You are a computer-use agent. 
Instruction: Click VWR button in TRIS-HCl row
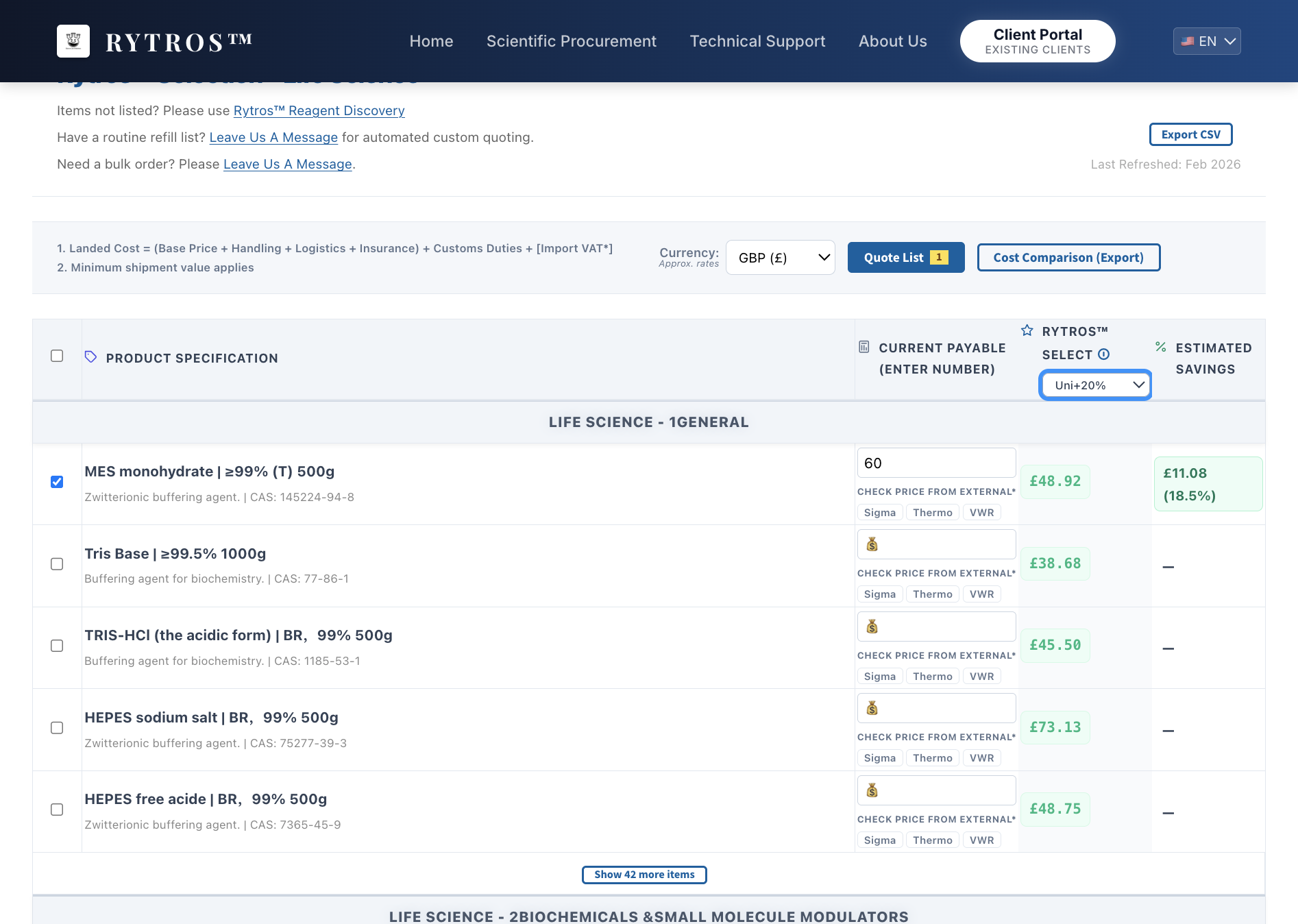coord(982,677)
